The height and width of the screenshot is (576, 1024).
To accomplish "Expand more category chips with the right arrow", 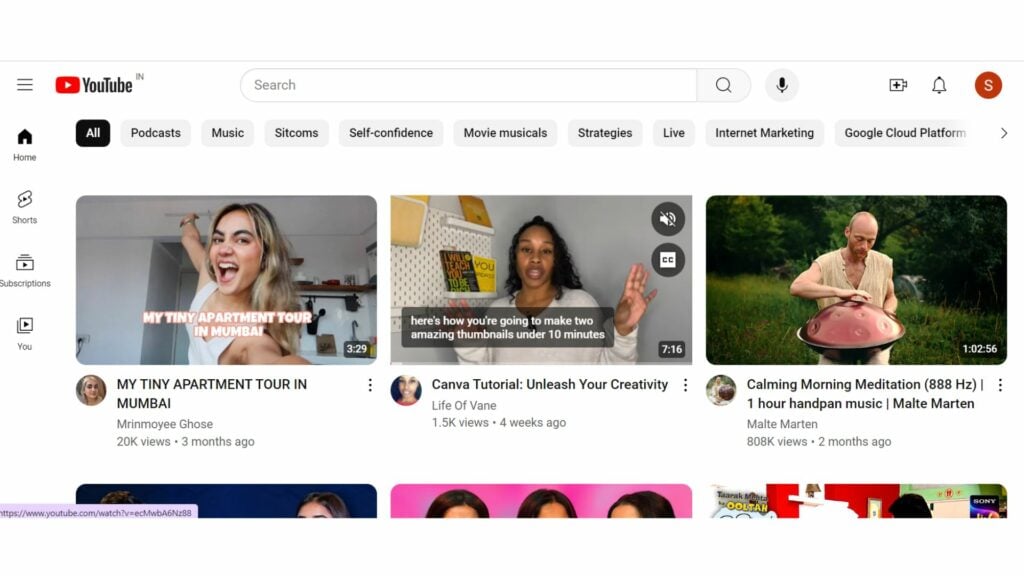I will tap(1004, 132).
